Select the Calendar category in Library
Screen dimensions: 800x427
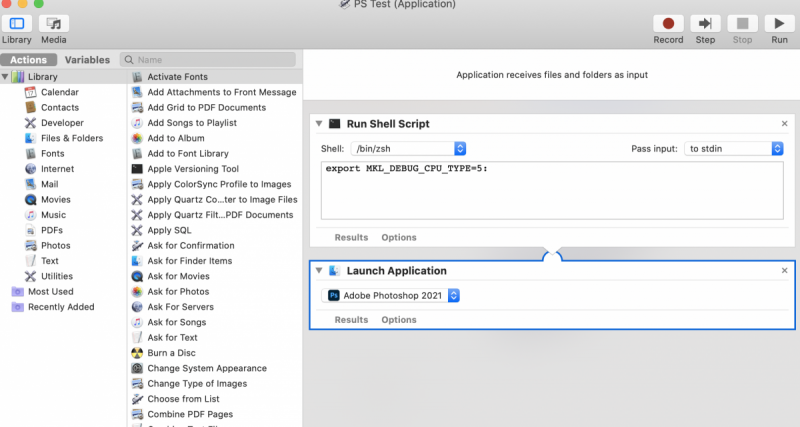(59, 92)
